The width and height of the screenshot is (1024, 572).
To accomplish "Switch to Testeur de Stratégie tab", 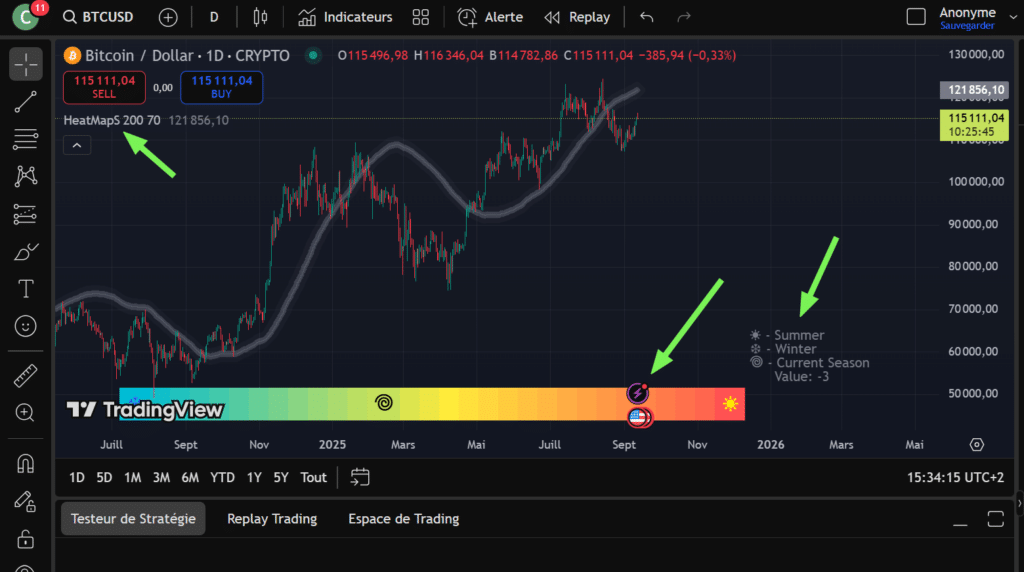I will pyautogui.click(x=133, y=518).
